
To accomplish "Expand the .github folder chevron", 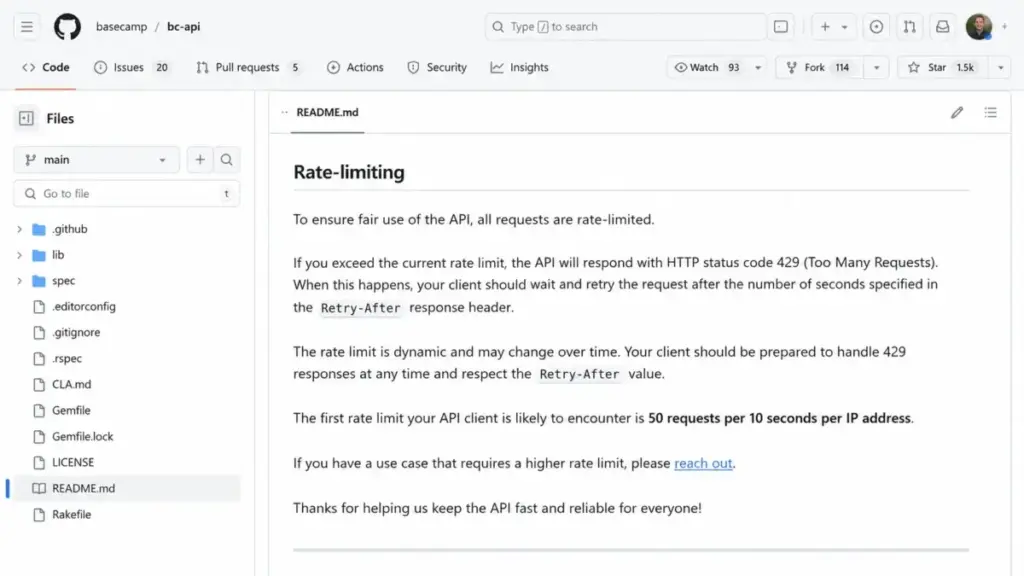I will tap(20, 229).
